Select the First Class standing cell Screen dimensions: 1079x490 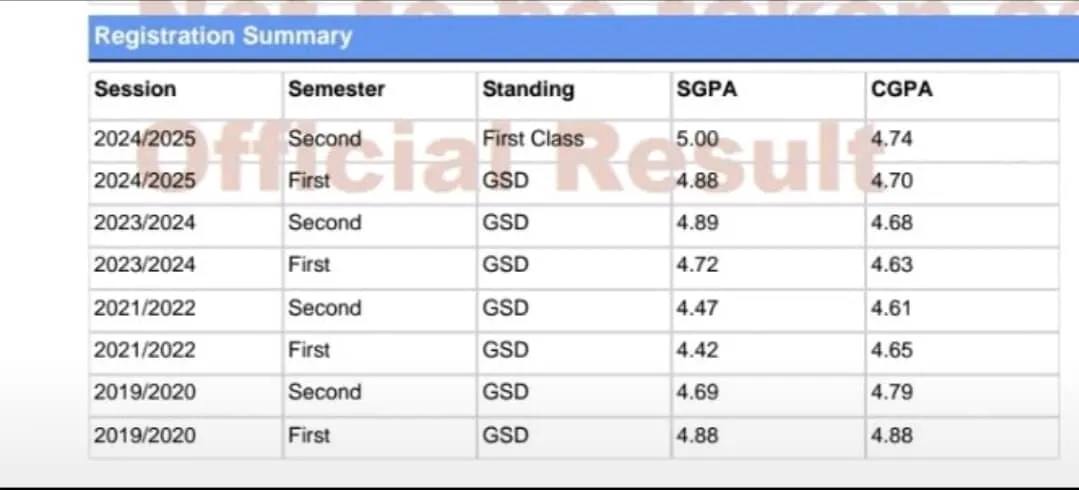pos(532,139)
